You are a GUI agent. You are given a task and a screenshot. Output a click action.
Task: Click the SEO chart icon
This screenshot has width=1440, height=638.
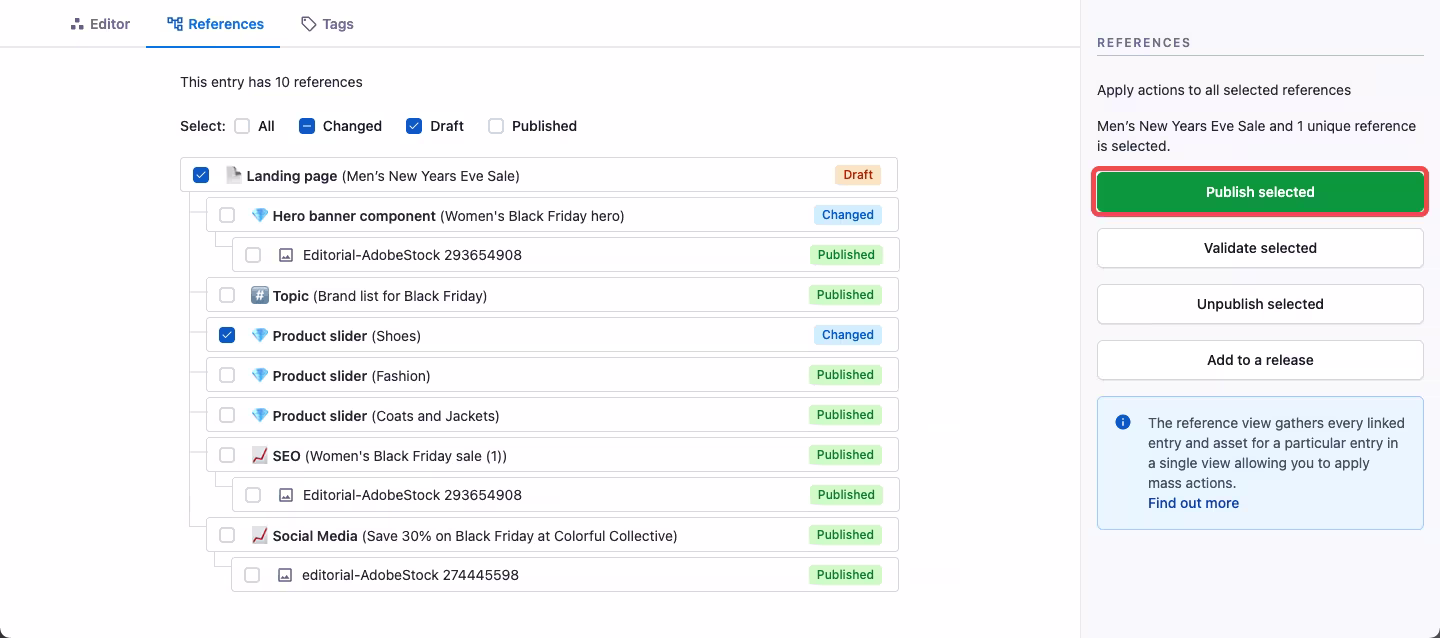click(x=260, y=455)
